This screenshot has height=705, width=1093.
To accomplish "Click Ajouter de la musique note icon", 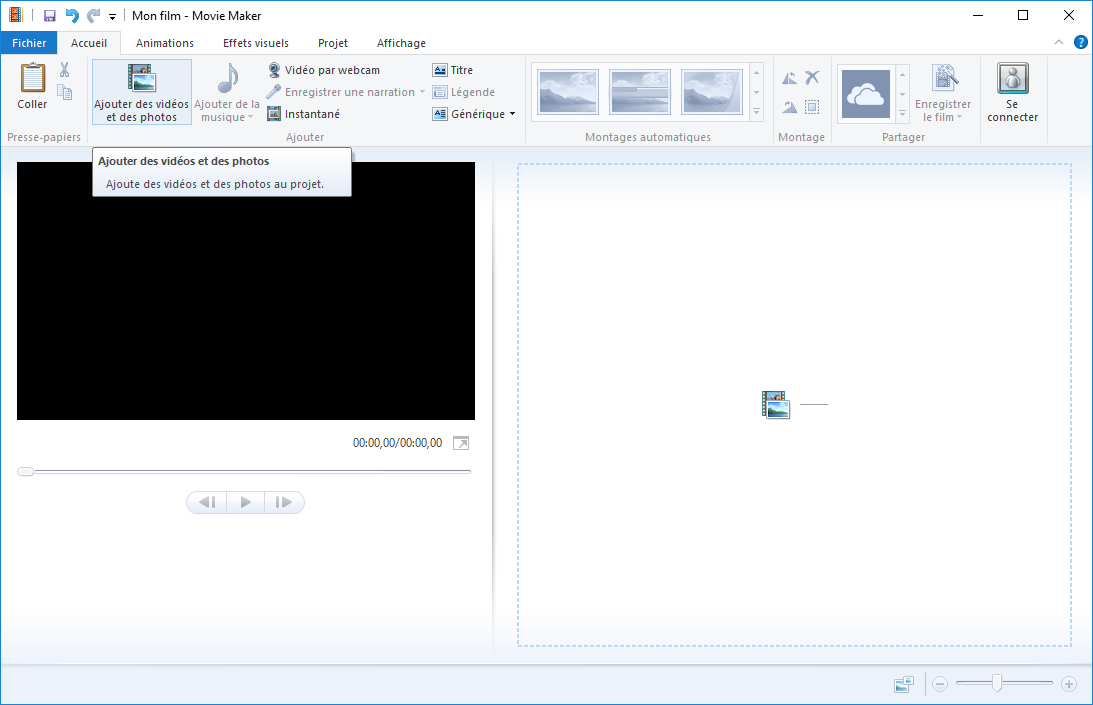I will pos(227,78).
